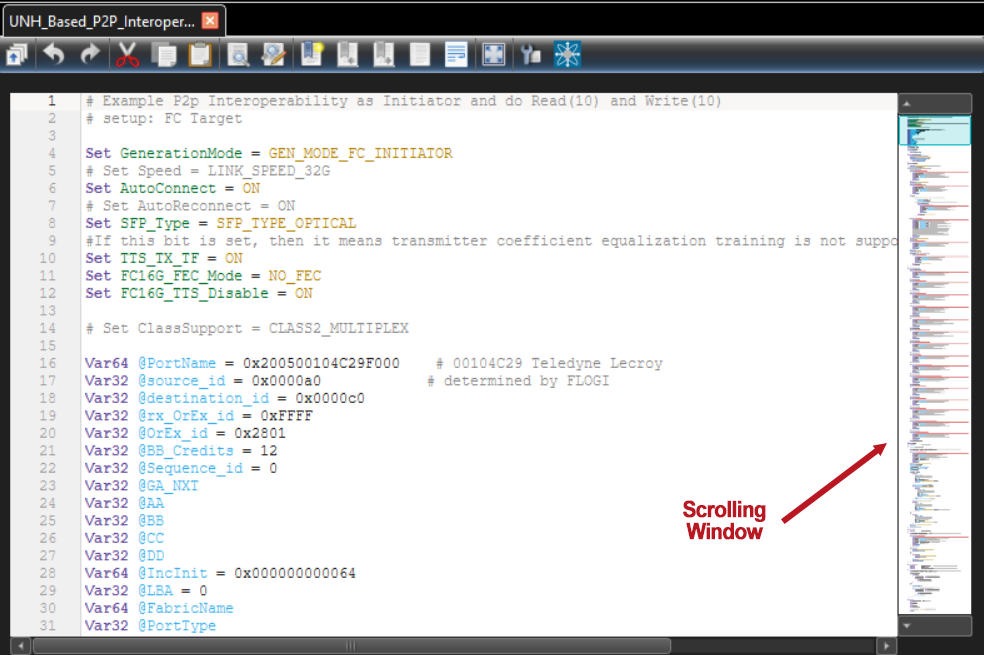Click the save-all stacked pages icon
The height and width of the screenshot is (655, 984).
pos(17,55)
